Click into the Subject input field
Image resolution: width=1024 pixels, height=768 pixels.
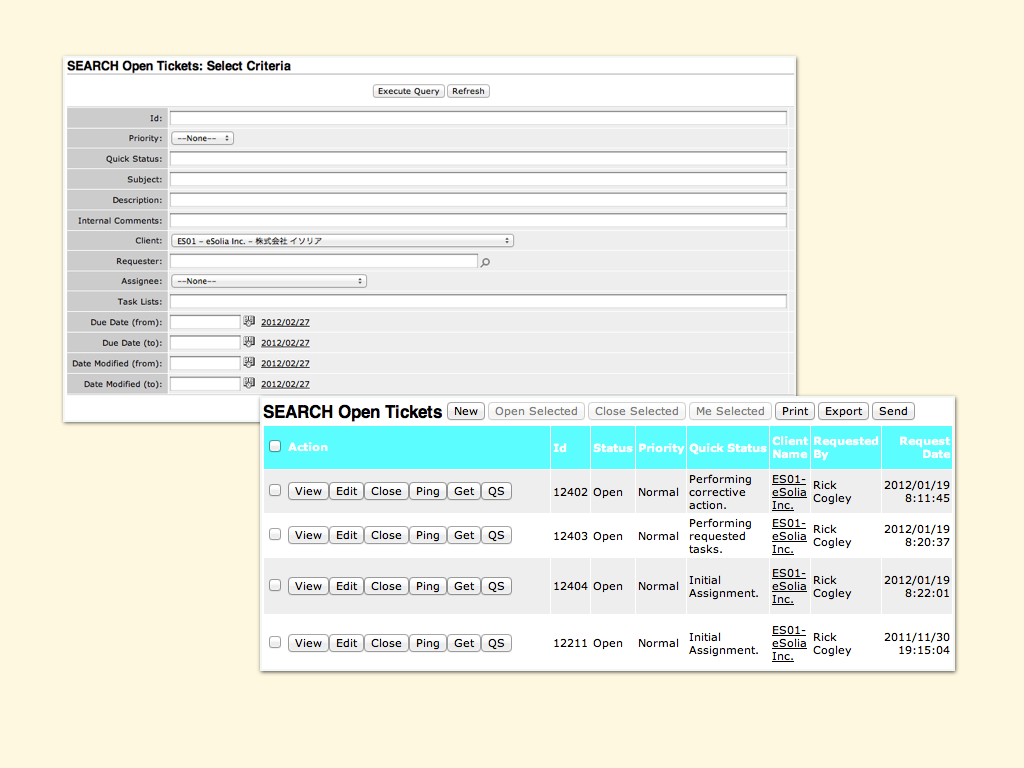pyautogui.click(x=478, y=180)
